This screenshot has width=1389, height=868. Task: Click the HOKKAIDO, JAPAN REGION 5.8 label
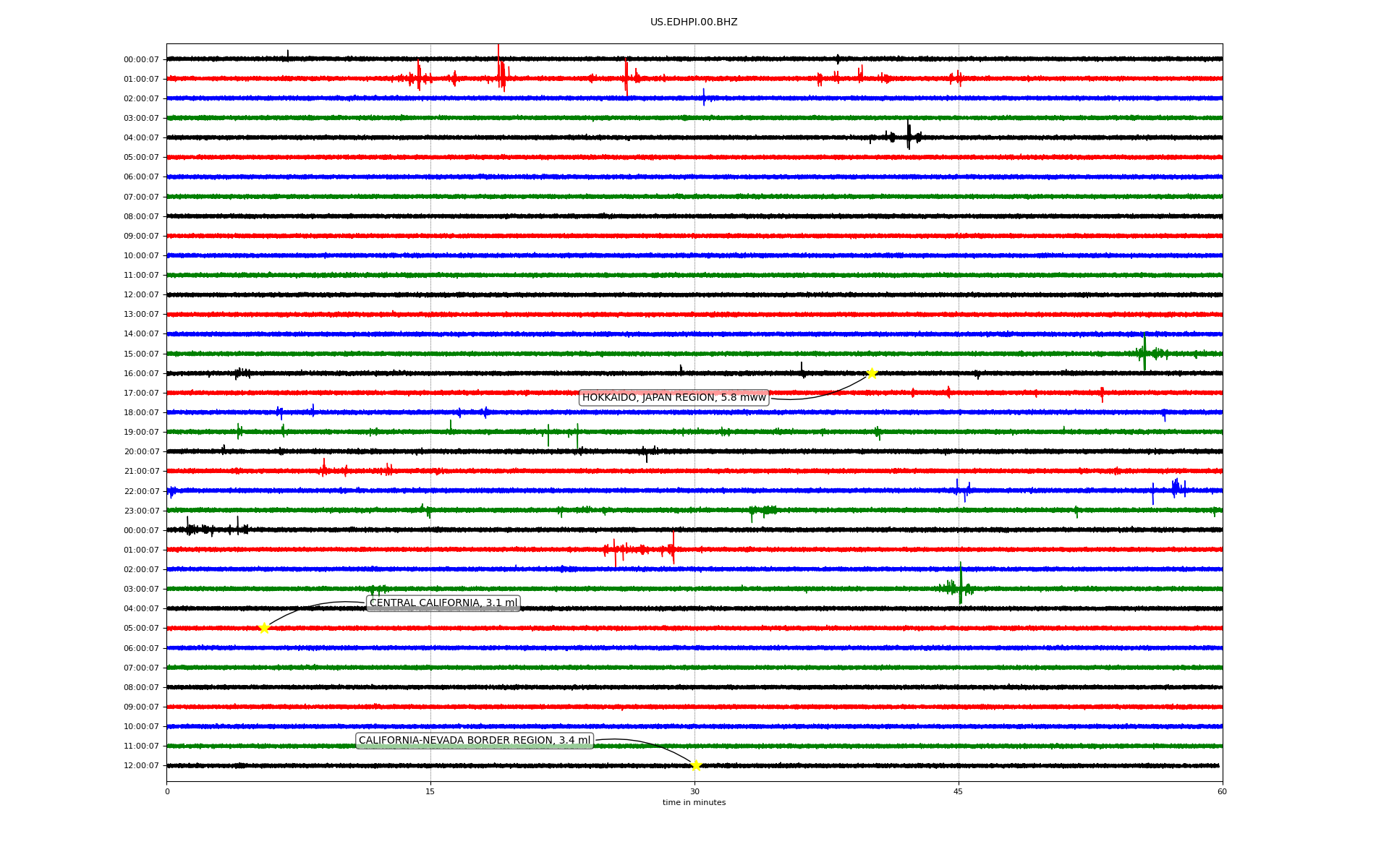pyautogui.click(x=674, y=398)
